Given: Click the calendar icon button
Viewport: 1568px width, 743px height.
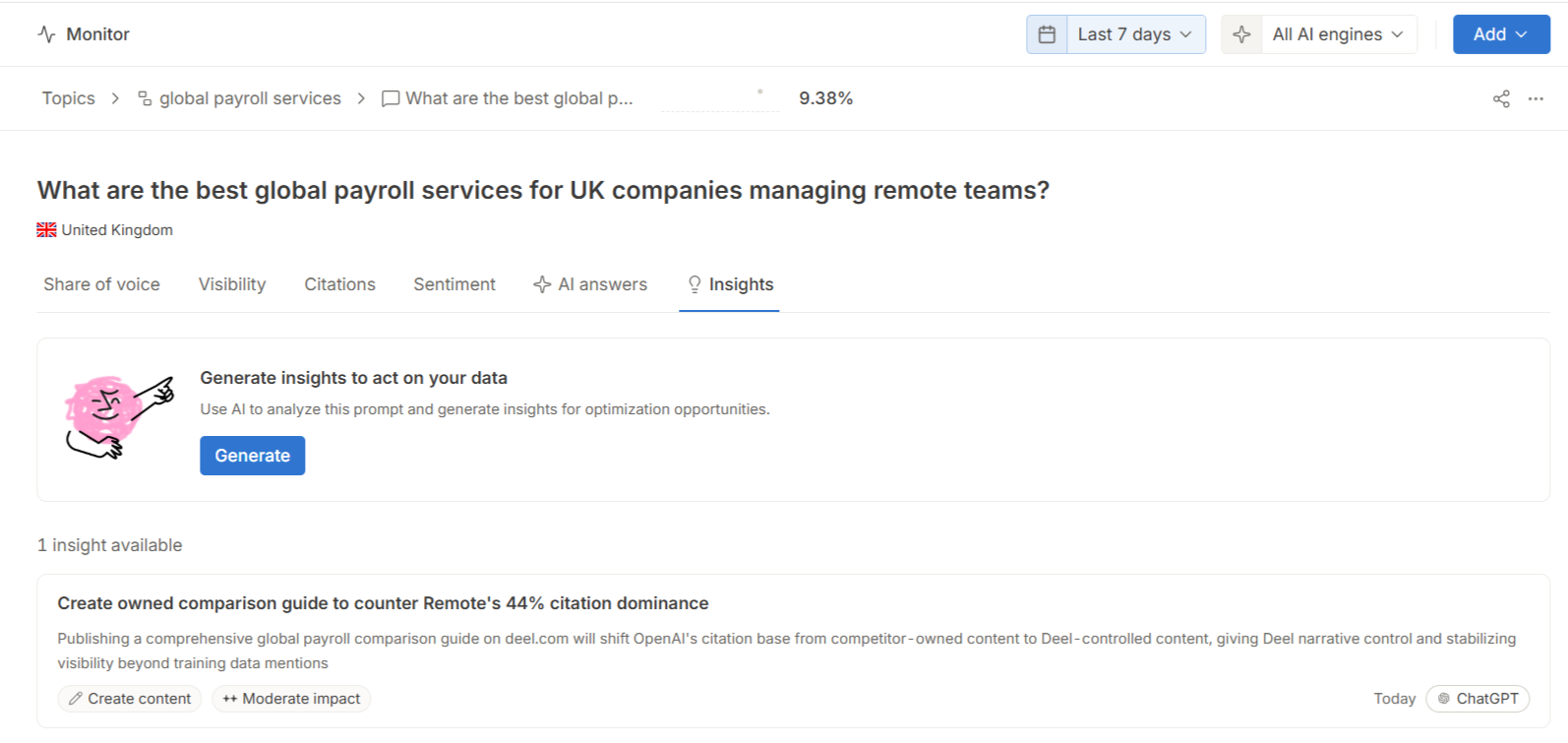Looking at the screenshot, I should (1047, 34).
